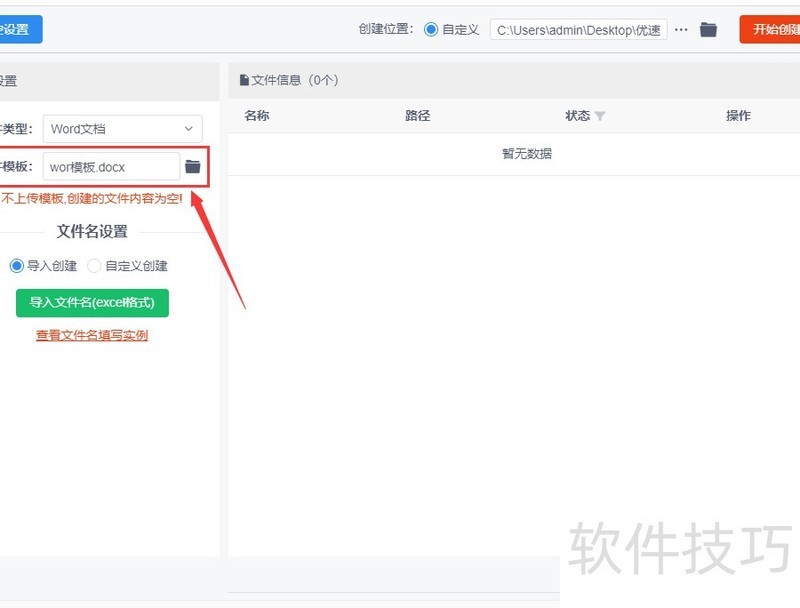Open the folder browser beside the template input
Screen dimensions: 800x608
click(193, 166)
